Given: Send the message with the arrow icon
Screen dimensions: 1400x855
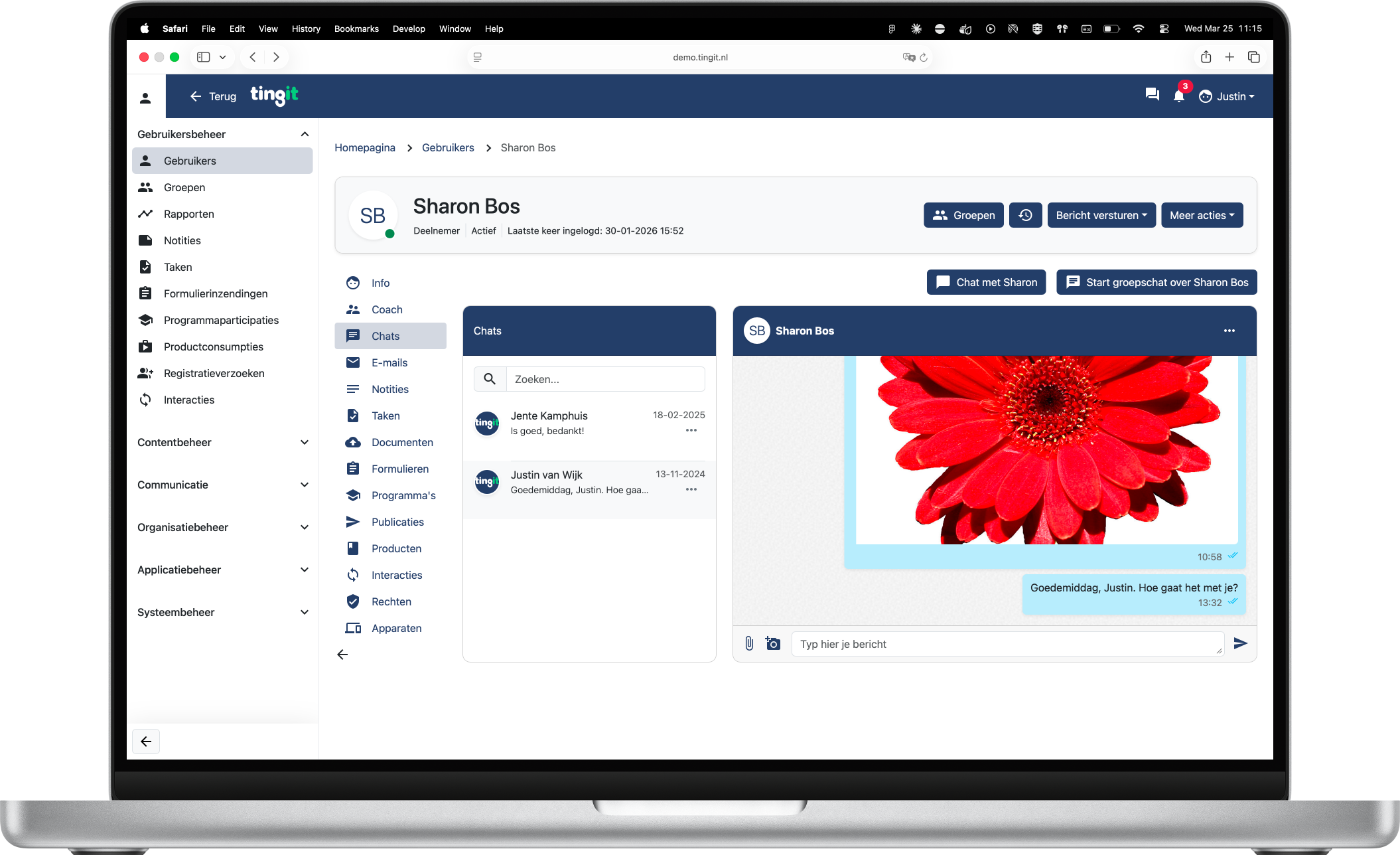Looking at the screenshot, I should tap(1240, 643).
